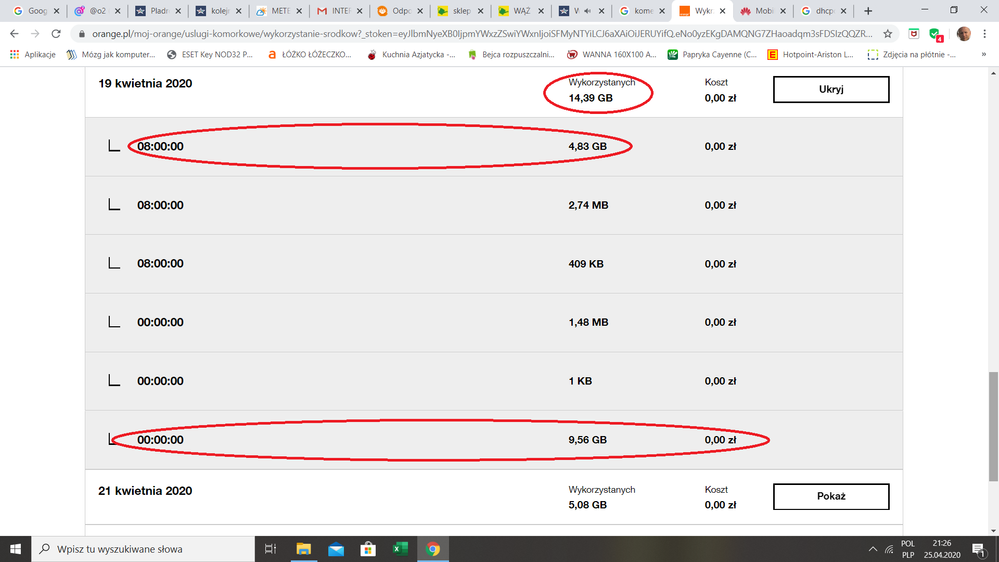Open bookmark Bejca rozpuszczalni
The height and width of the screenshot is (562, 999).
(x=511, y=55)
